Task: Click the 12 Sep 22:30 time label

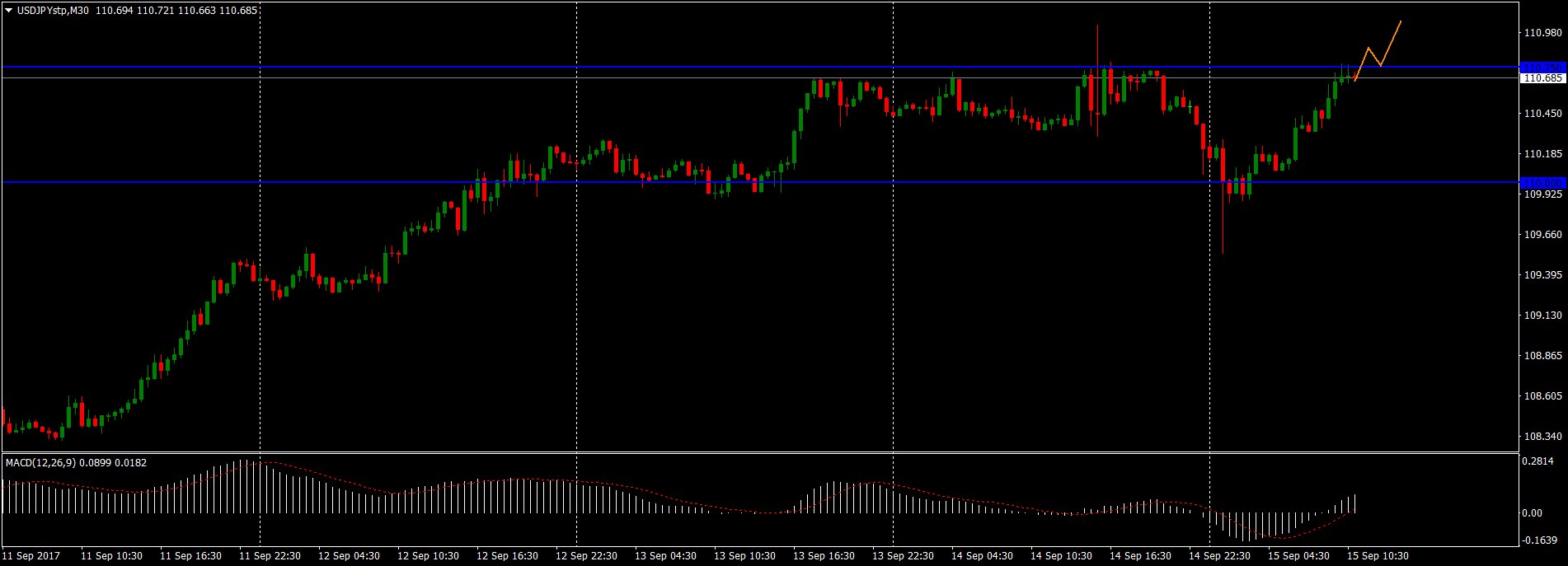Action: (586, 556)
